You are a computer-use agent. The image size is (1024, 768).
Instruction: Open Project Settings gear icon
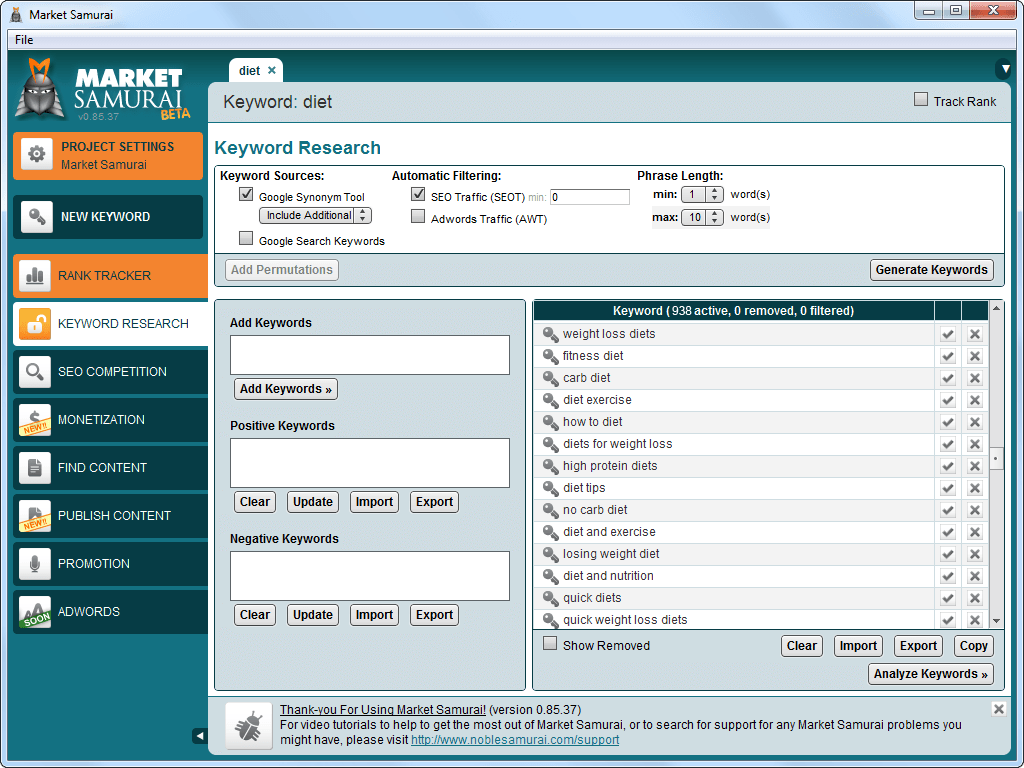point(37,155)
